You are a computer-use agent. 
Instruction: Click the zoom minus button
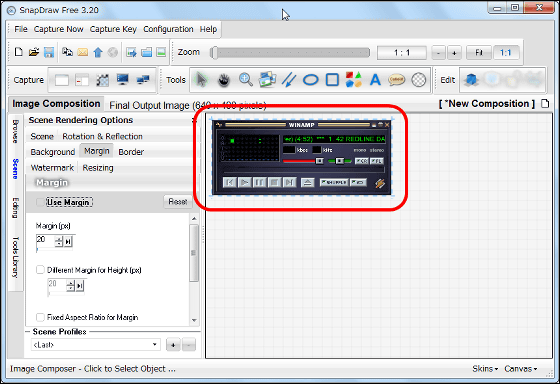[x=438, y=53]
